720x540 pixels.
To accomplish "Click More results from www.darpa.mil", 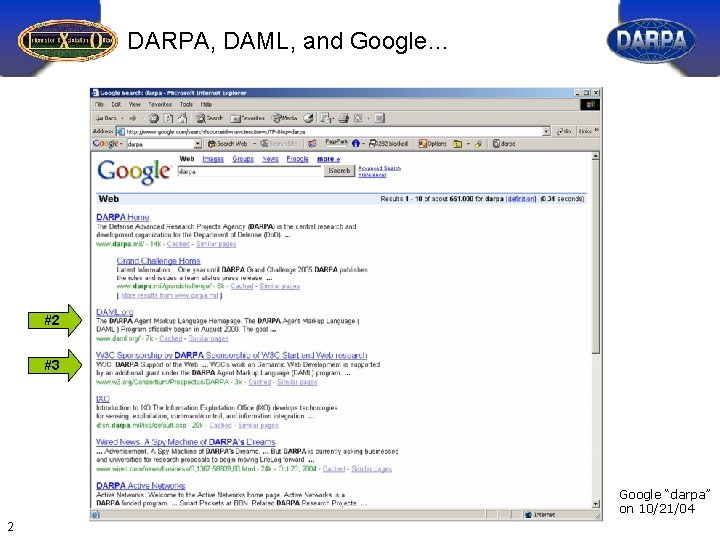I will pyautogui.click(x=169, y=295).
